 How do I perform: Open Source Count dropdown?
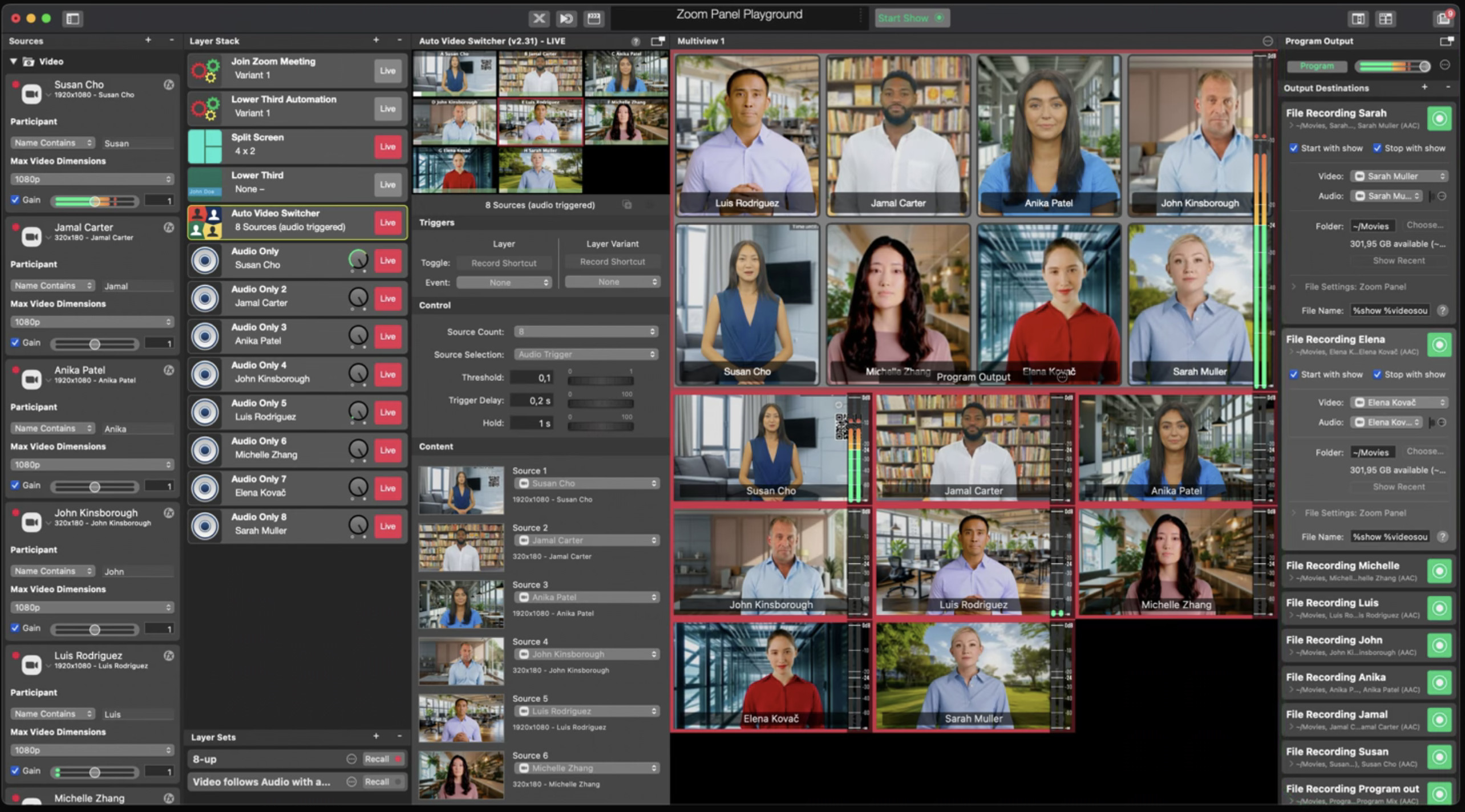586,332
